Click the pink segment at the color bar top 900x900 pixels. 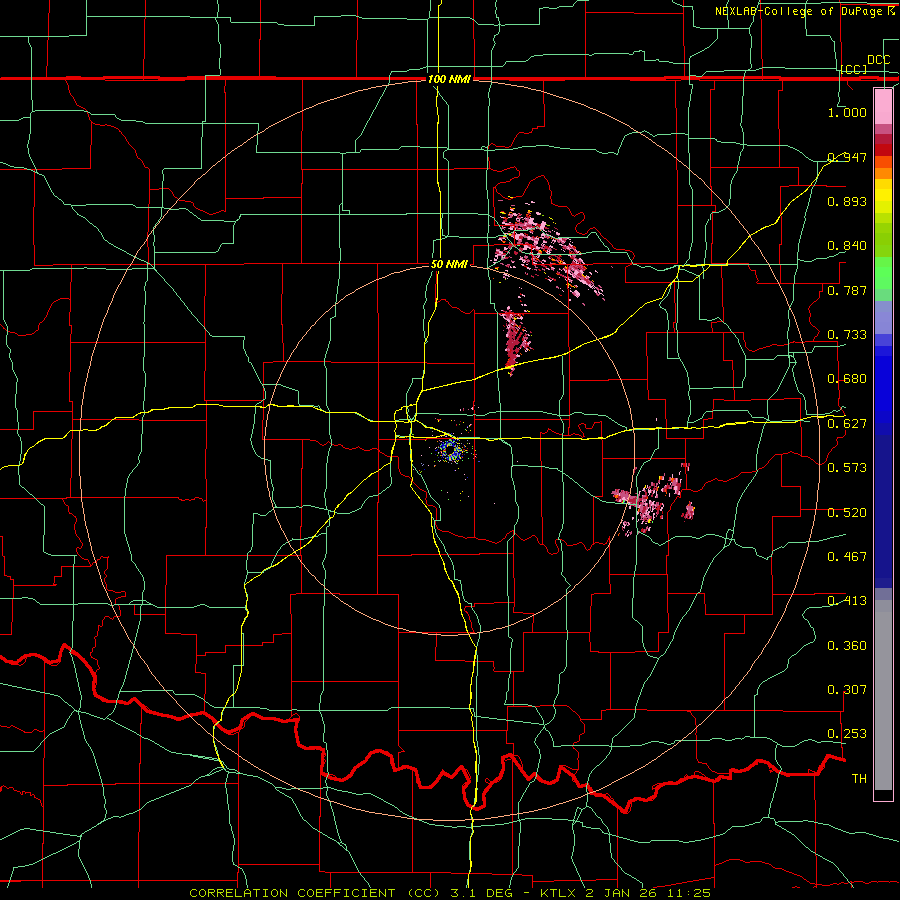click(x=883, y=106)
